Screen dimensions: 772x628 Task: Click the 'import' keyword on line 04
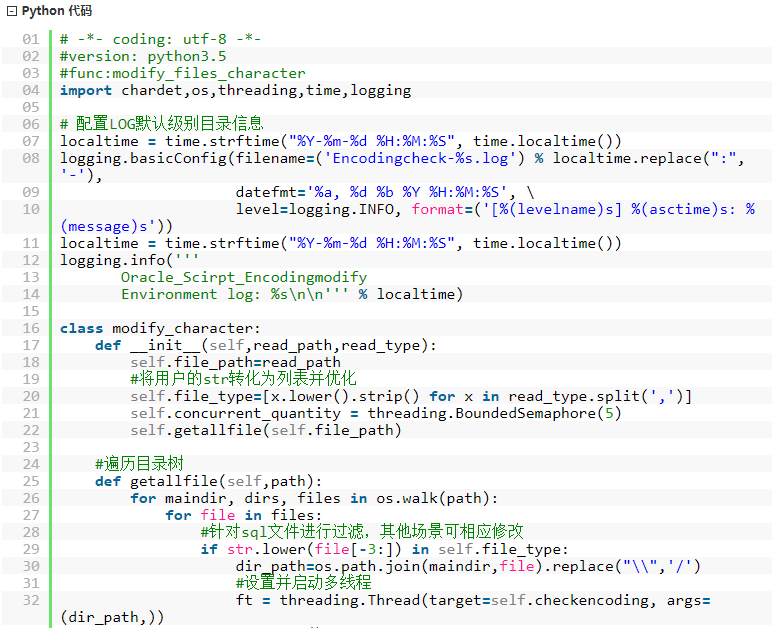click(x=86, y=91)
